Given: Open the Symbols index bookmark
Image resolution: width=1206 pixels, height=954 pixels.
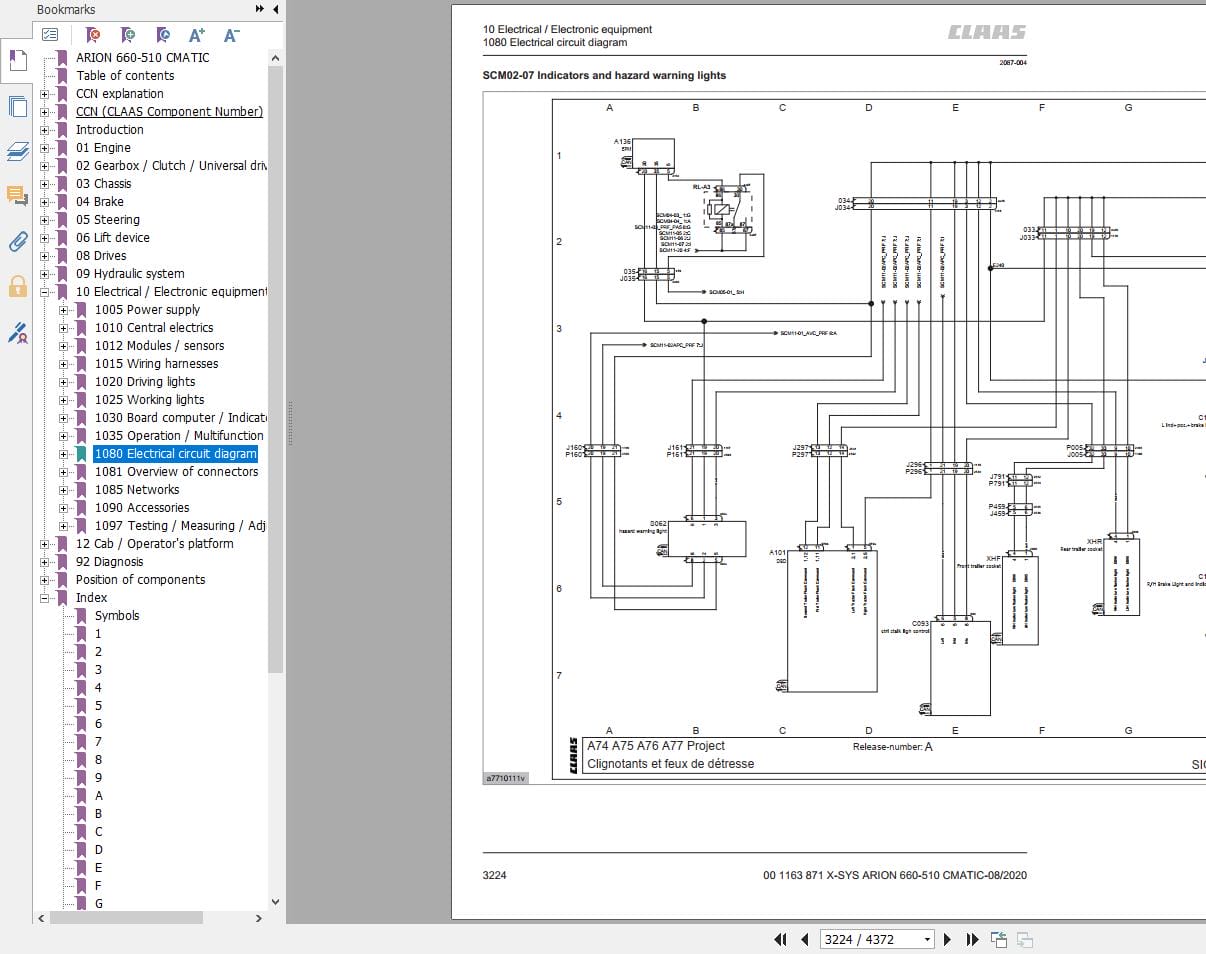Looking at the screenshot, I should pos(117,615).
